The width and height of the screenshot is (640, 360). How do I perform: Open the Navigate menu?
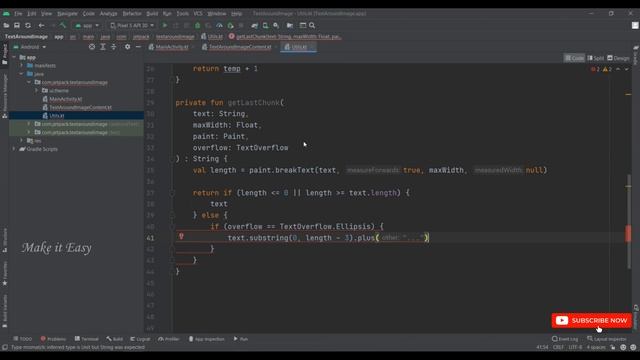coord(67,13)
